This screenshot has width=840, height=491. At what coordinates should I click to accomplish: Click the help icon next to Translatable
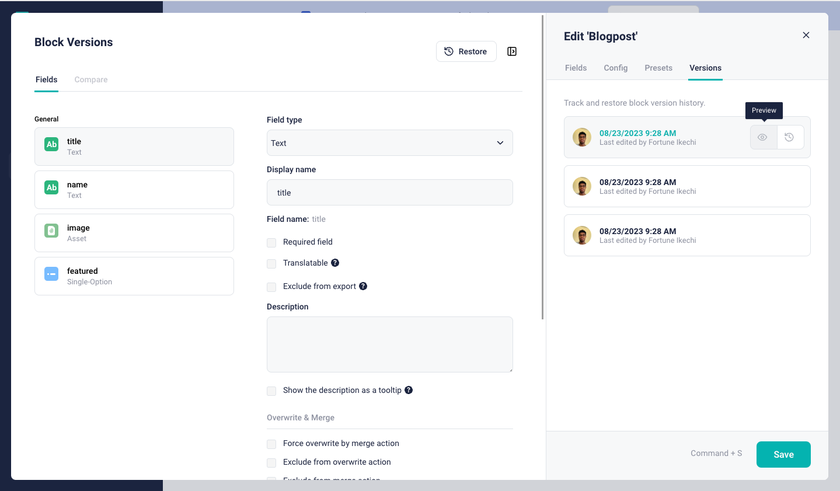point(335,263)
